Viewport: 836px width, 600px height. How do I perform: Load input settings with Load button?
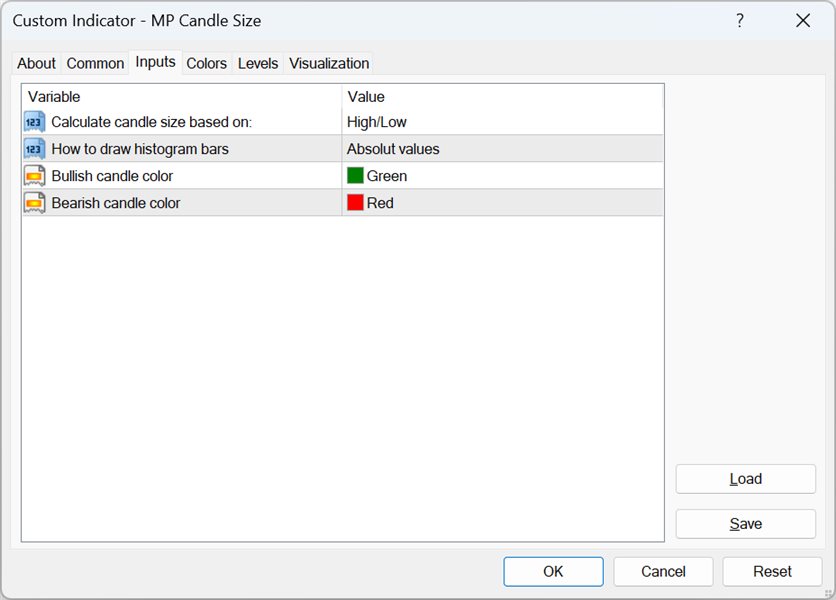tap(745, 479)
